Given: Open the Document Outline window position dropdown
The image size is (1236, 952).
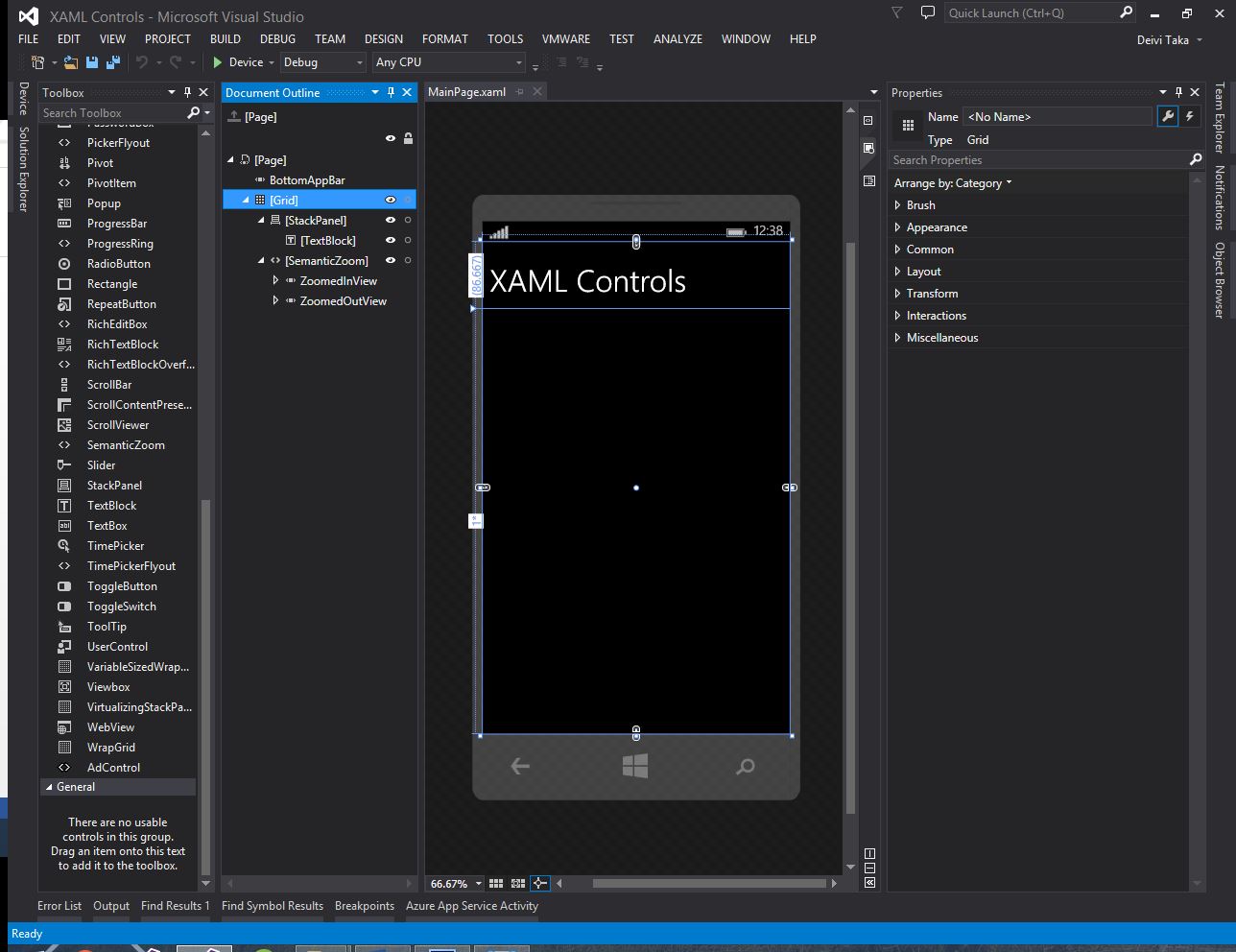Looking at the screenshot, I should (374, 92).
